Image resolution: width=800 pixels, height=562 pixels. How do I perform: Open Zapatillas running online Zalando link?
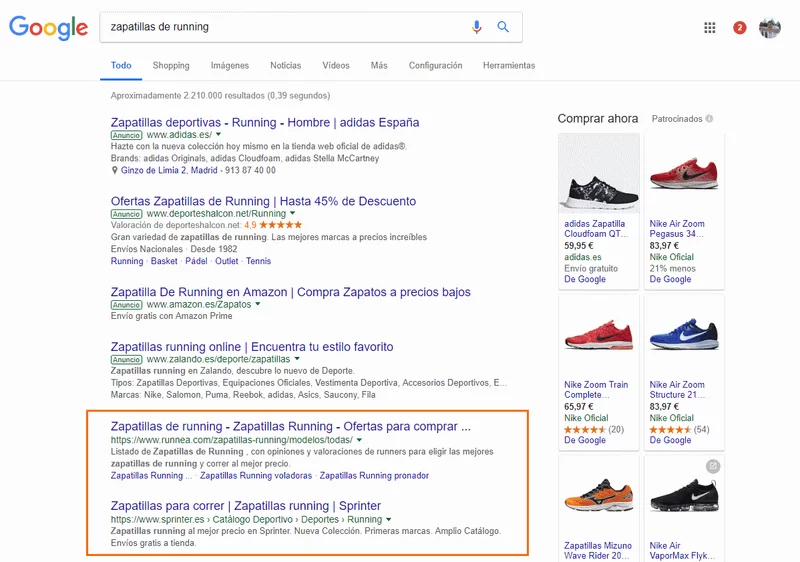(252, 347)
